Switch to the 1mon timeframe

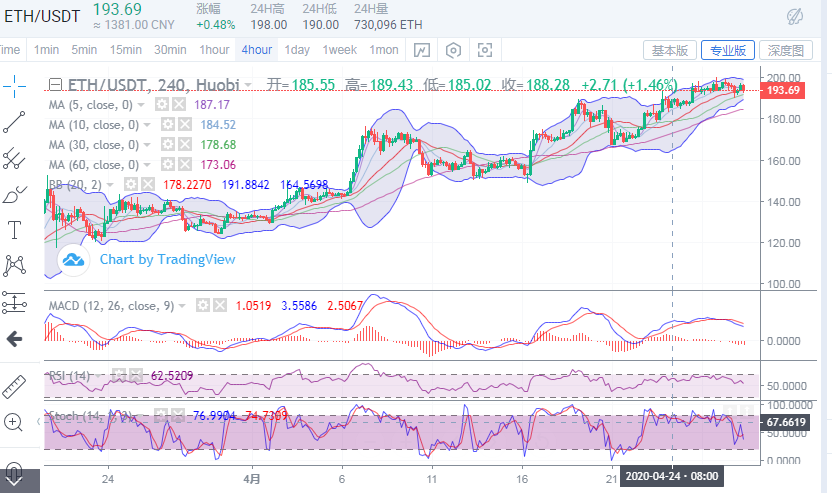pyautogui.click(x=384, y=50)
